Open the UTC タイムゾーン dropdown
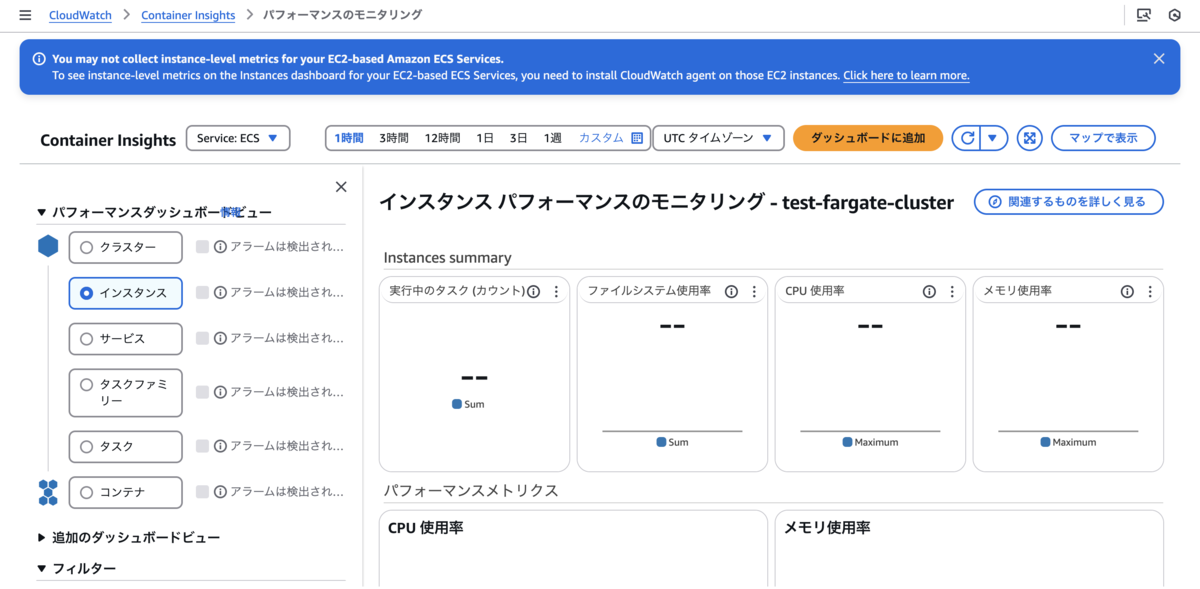 coord(719,138)
